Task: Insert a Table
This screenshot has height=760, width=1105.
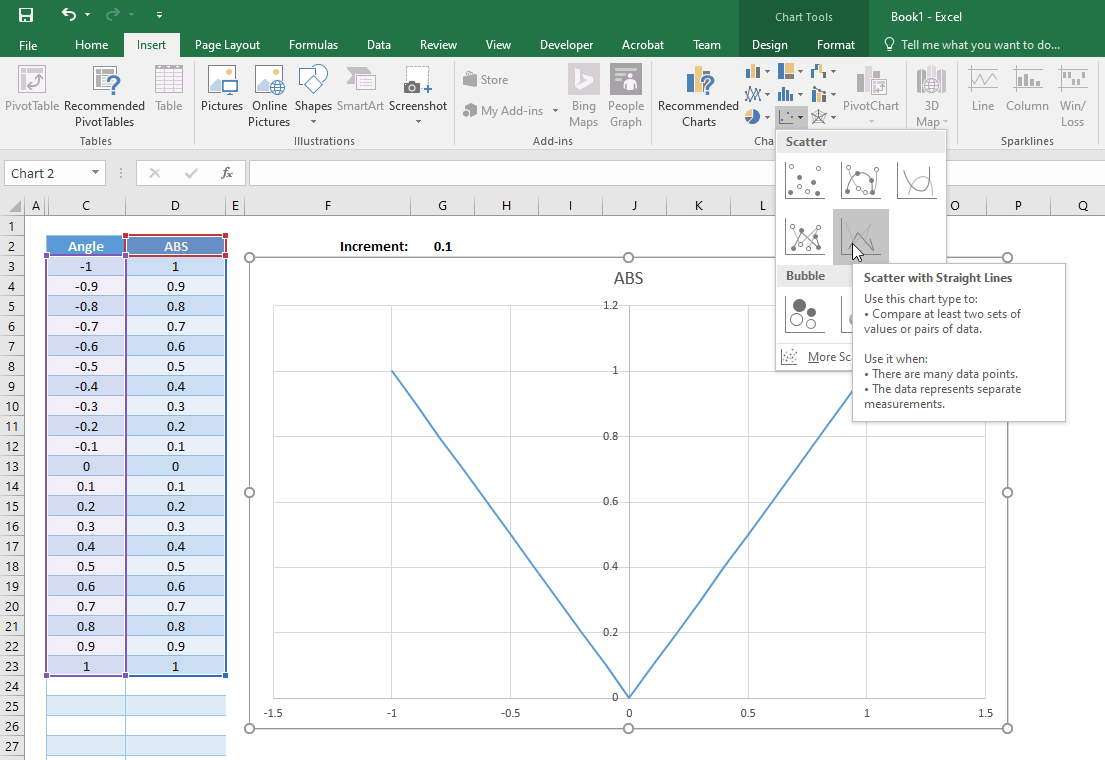Action: click(168, 97)
